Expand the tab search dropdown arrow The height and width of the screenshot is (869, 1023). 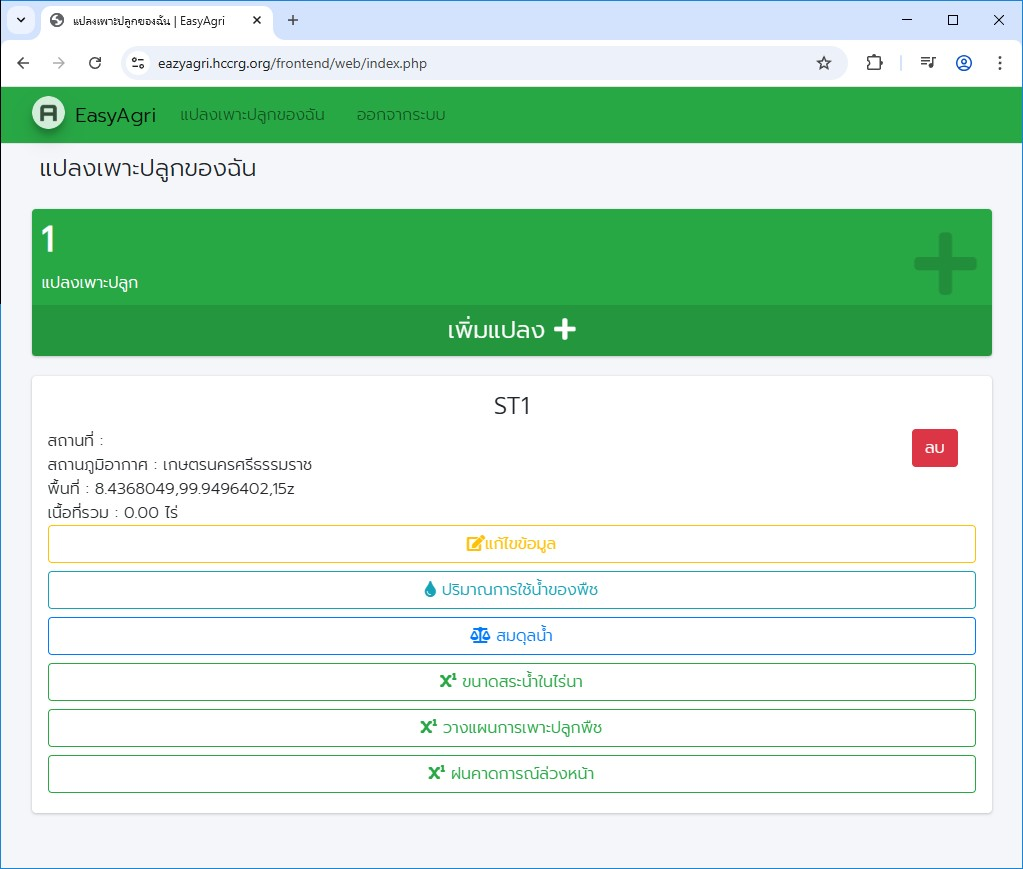20,20
